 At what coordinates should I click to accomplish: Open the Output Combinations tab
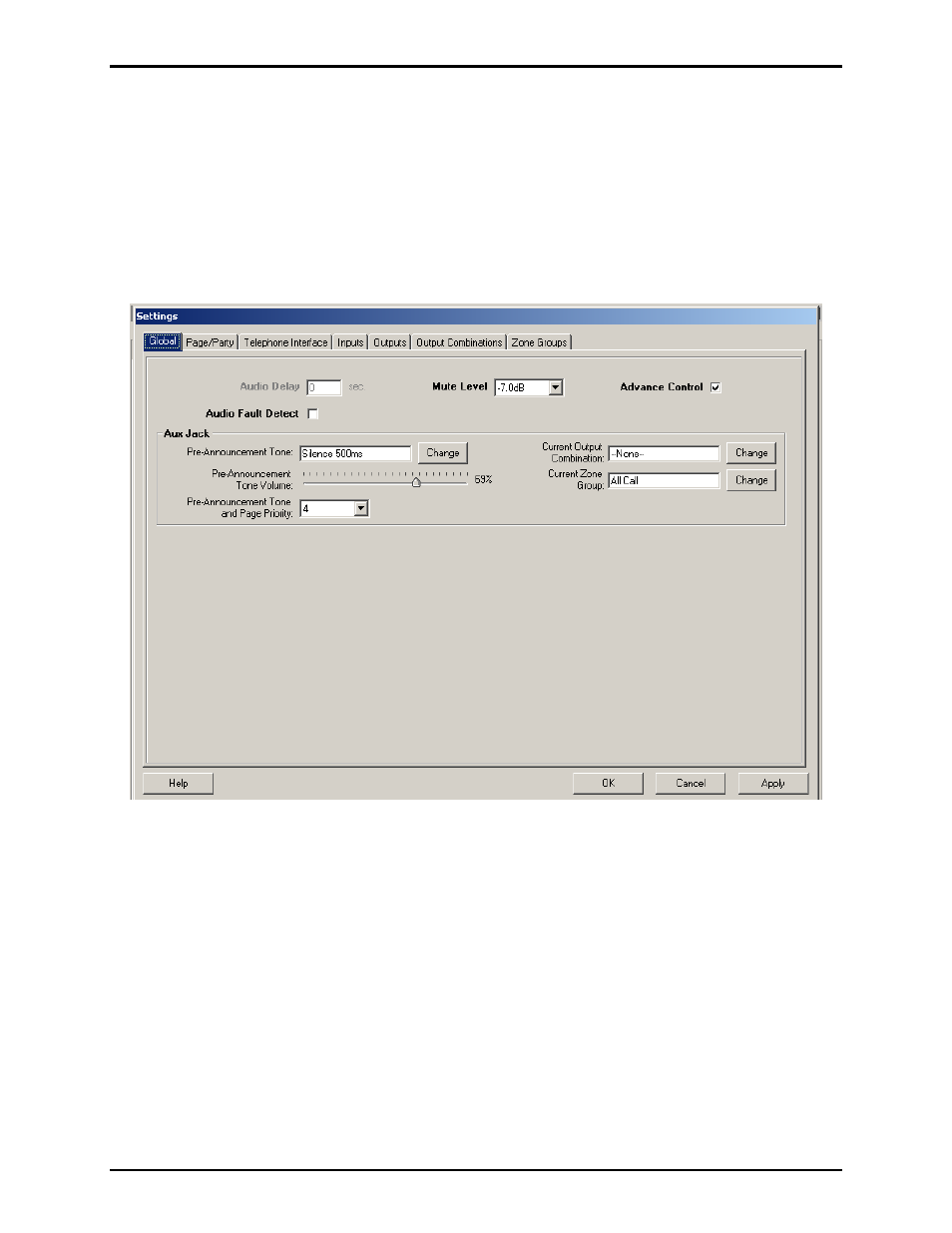[459, 342]
